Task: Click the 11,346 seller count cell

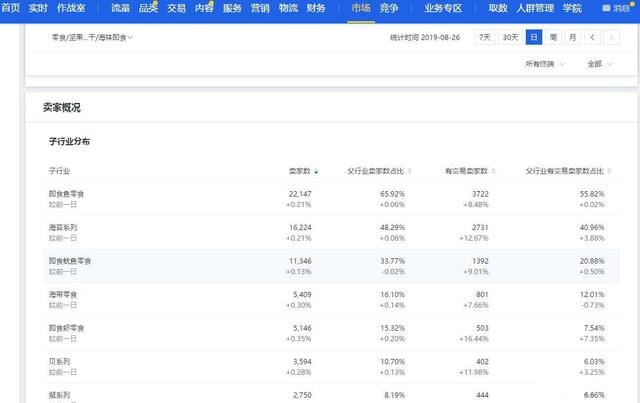Action: (300, 261)
